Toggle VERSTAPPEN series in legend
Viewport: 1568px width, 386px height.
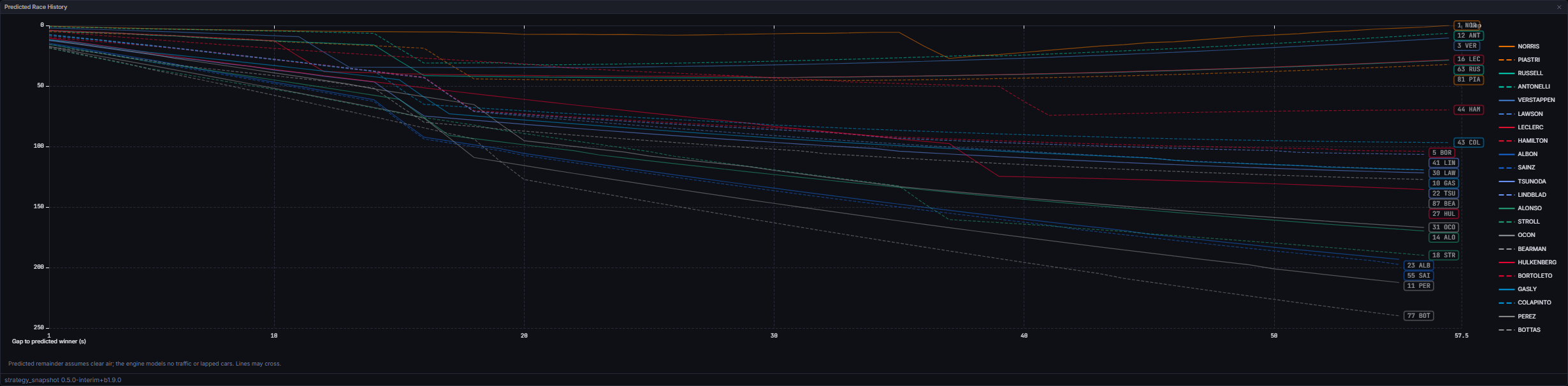[x=1527, y=100]
